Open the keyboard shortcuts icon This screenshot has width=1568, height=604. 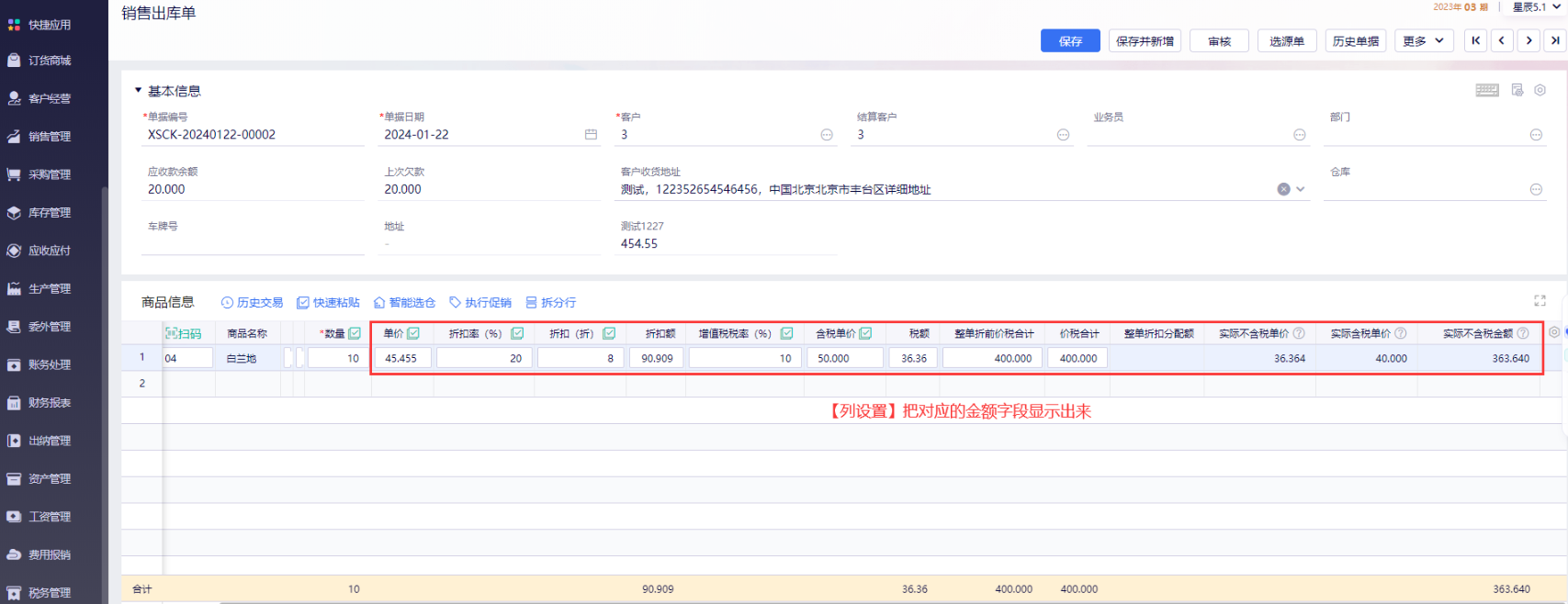click(1487, 90)
